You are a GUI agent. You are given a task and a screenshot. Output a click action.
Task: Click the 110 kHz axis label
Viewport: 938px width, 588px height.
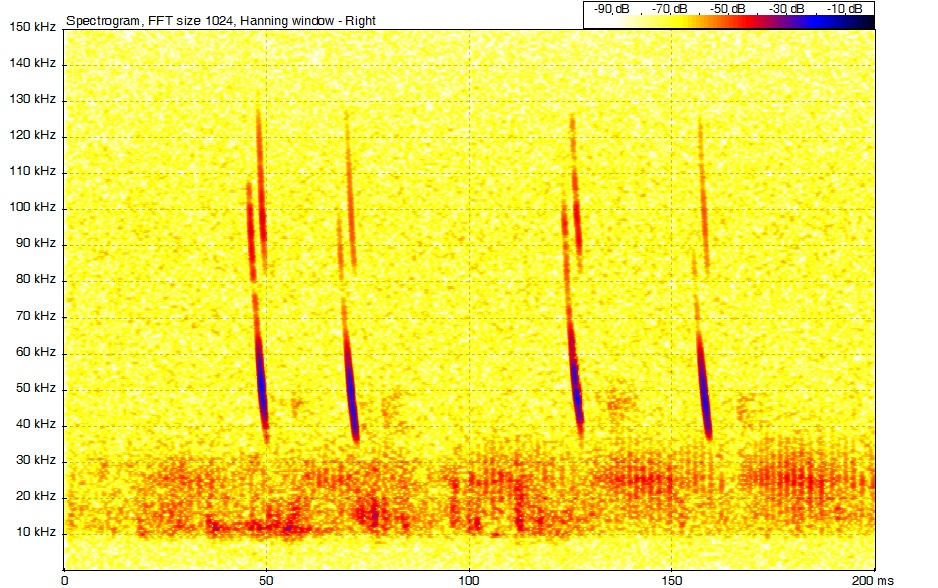(x=32, y=170)
